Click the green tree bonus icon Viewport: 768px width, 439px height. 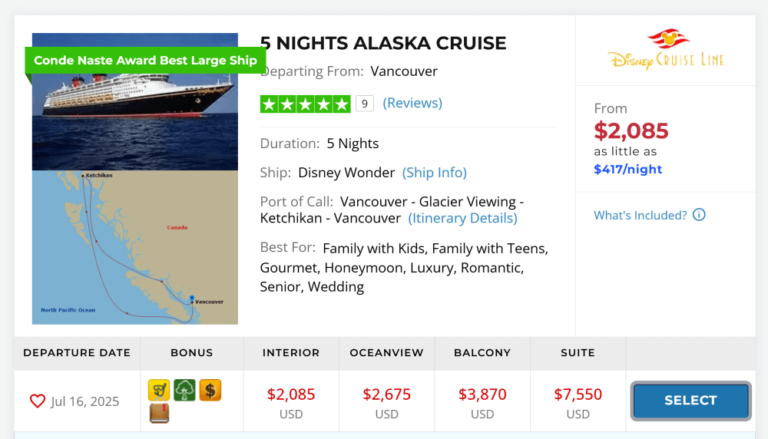pos(184,390)
